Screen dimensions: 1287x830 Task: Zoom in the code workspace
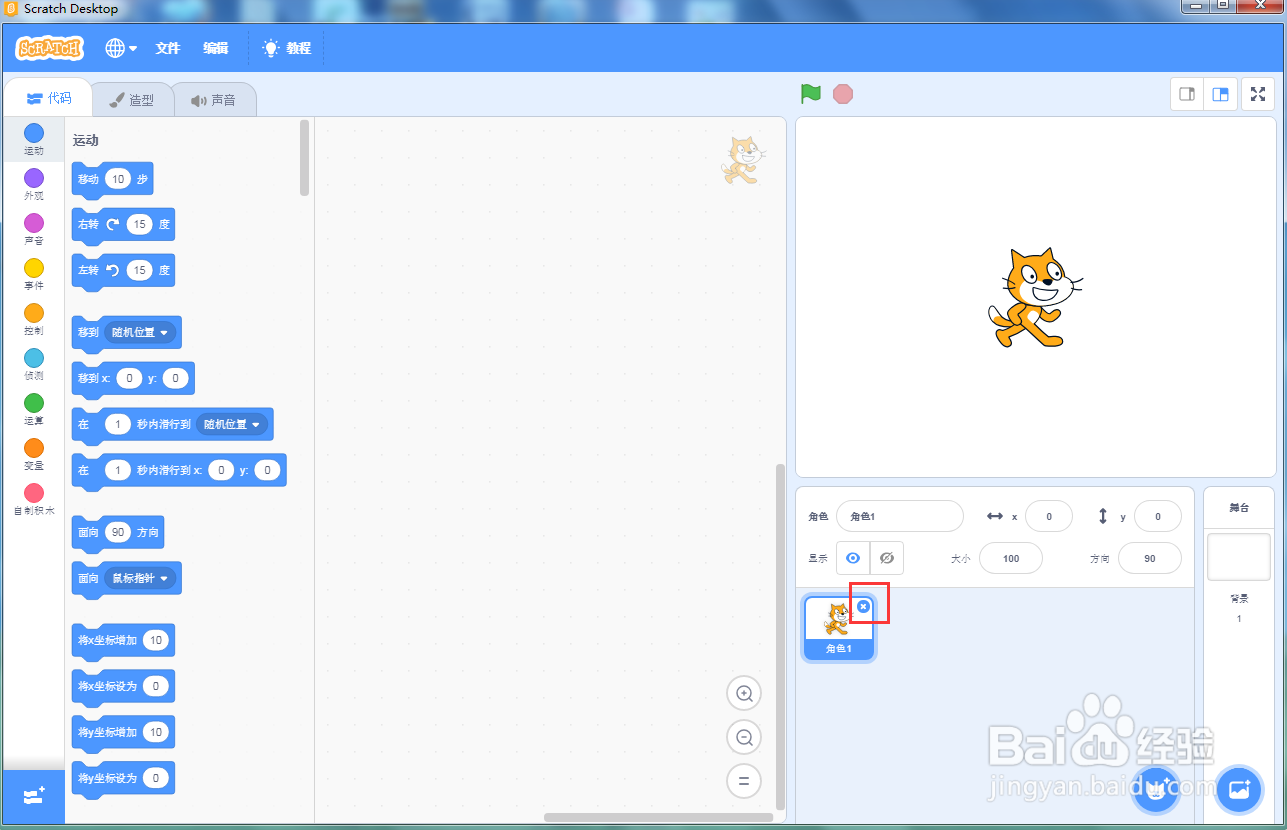(x=744, y=693)
